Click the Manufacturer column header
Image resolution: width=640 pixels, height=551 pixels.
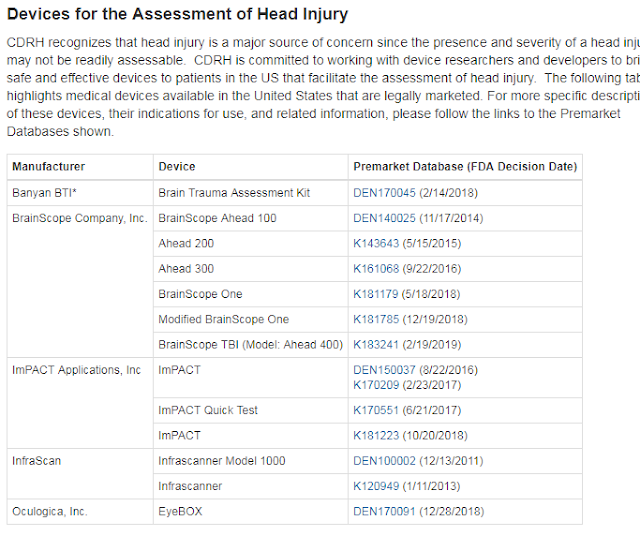coord(49,167)
